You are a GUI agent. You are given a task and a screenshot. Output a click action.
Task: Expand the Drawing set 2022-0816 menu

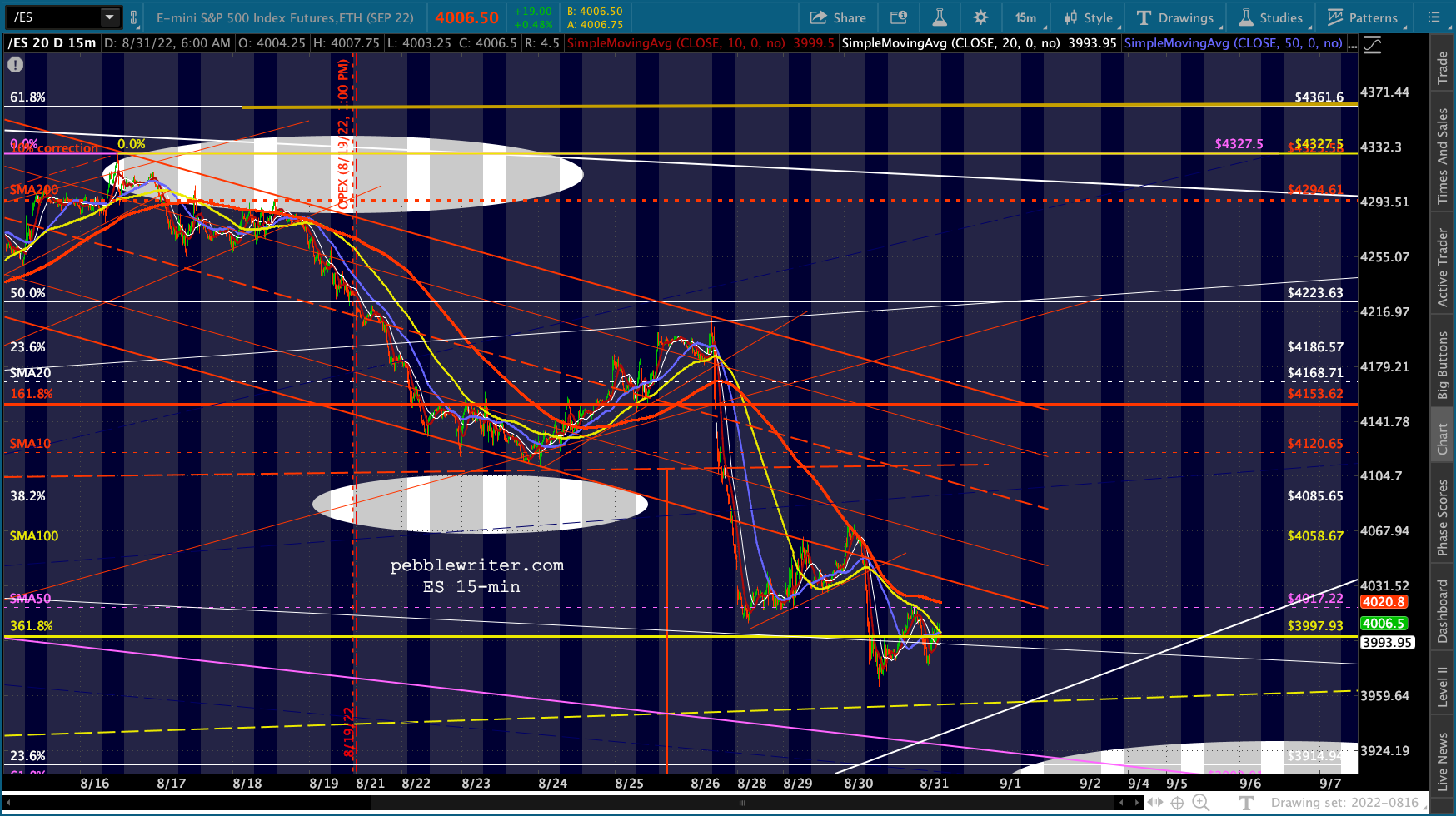pos(1344,803)
